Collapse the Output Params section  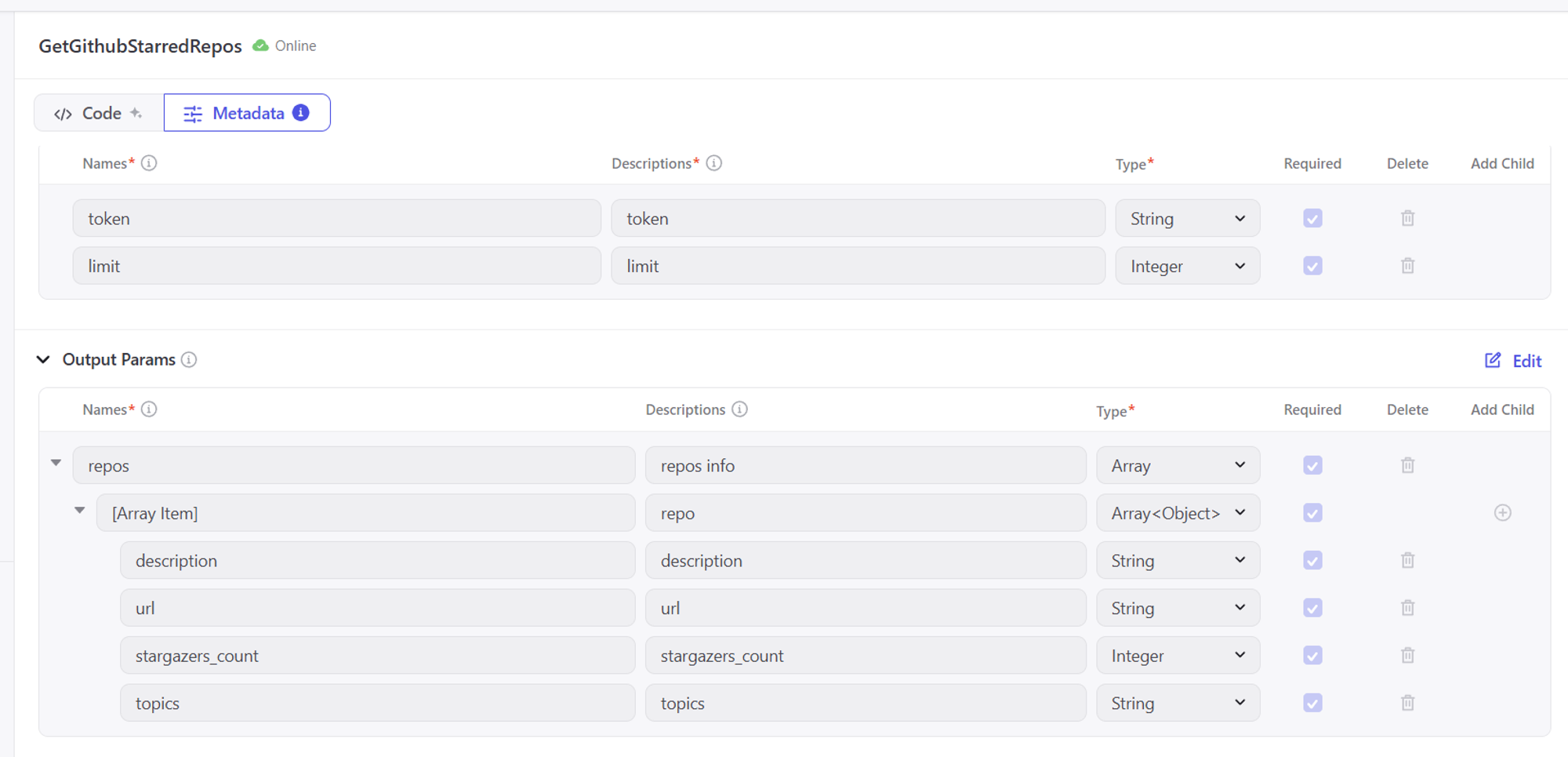pyautogui.click(x=43, y=359)
